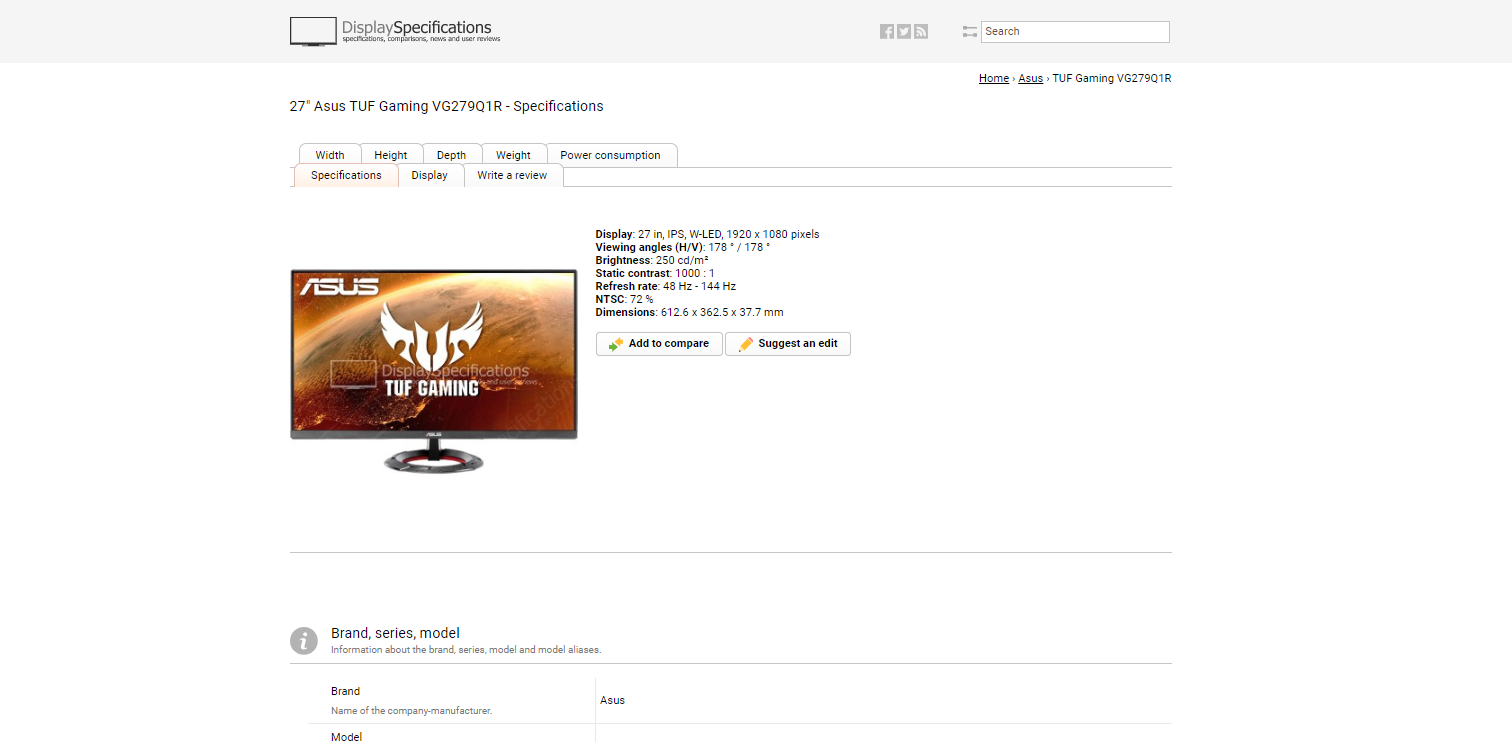1512x742 pixels.
Task: Click the info icon next to Brand, series, model
Action: click(304, 641)
